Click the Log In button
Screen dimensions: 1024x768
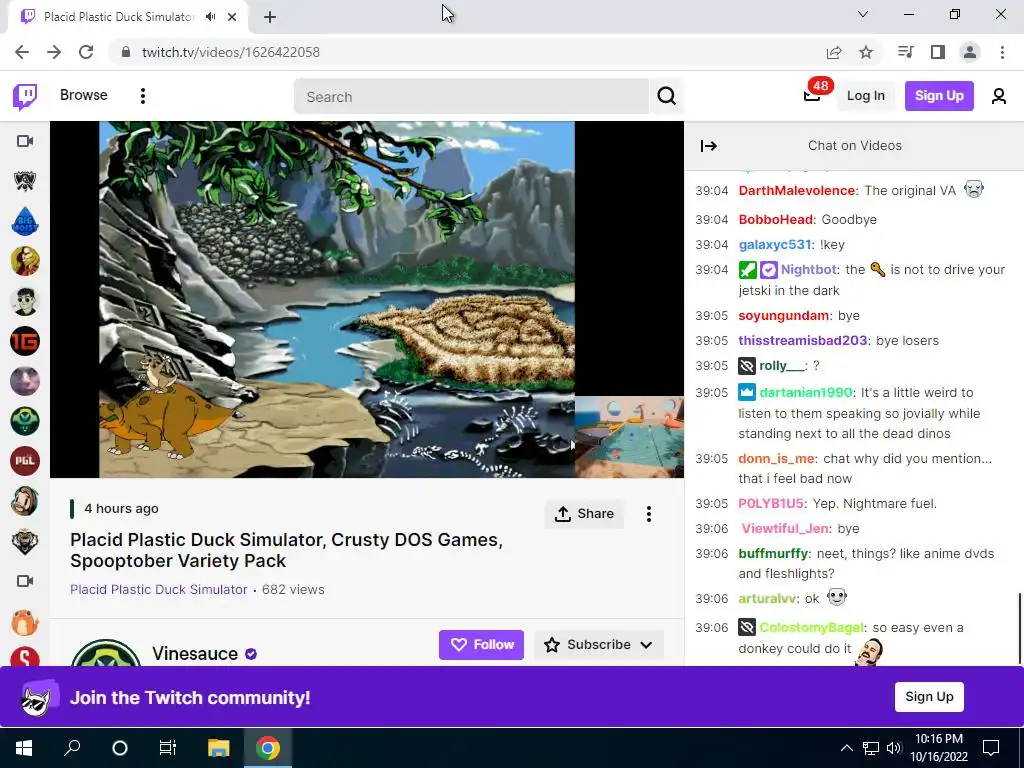(x=865, y=96)
